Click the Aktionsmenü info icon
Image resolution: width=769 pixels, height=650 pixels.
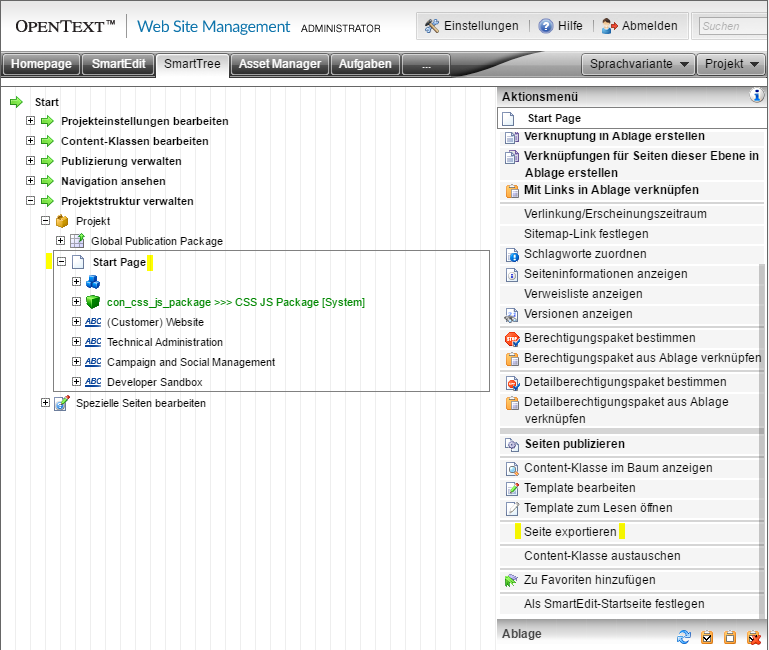[756, 95]
